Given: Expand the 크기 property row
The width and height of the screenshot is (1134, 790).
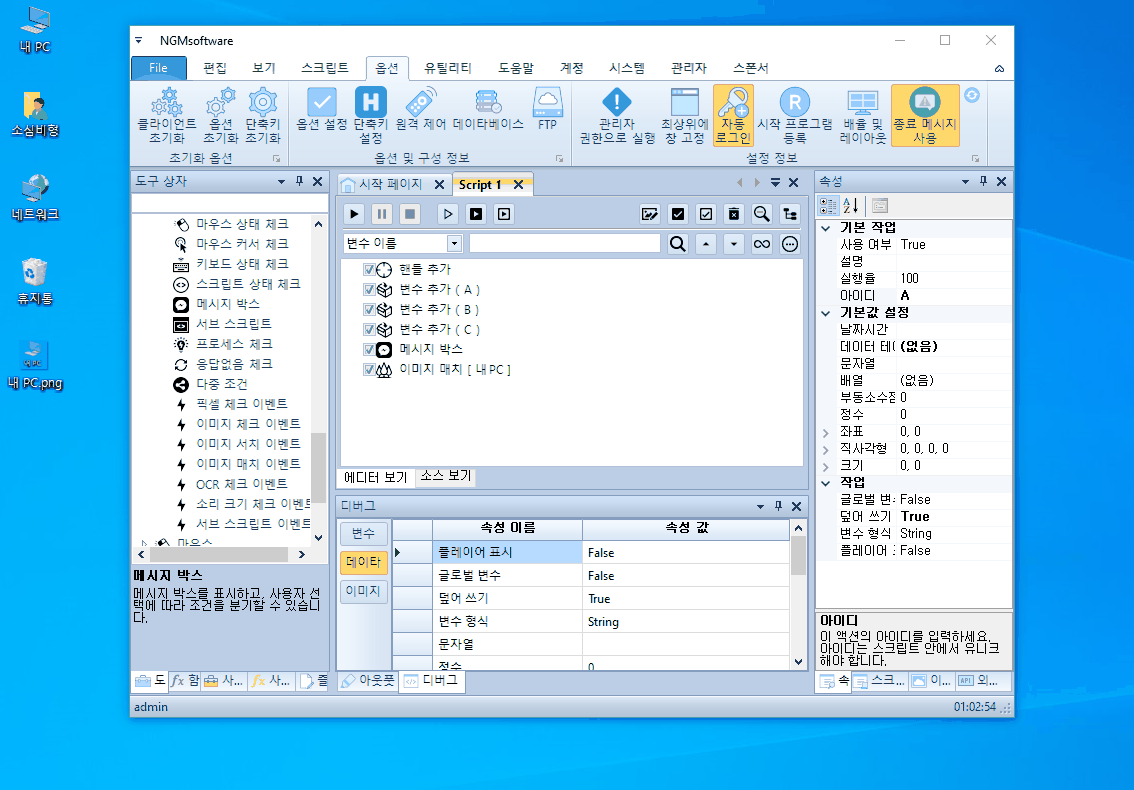Looking at the screenshot, I should 826,466.
